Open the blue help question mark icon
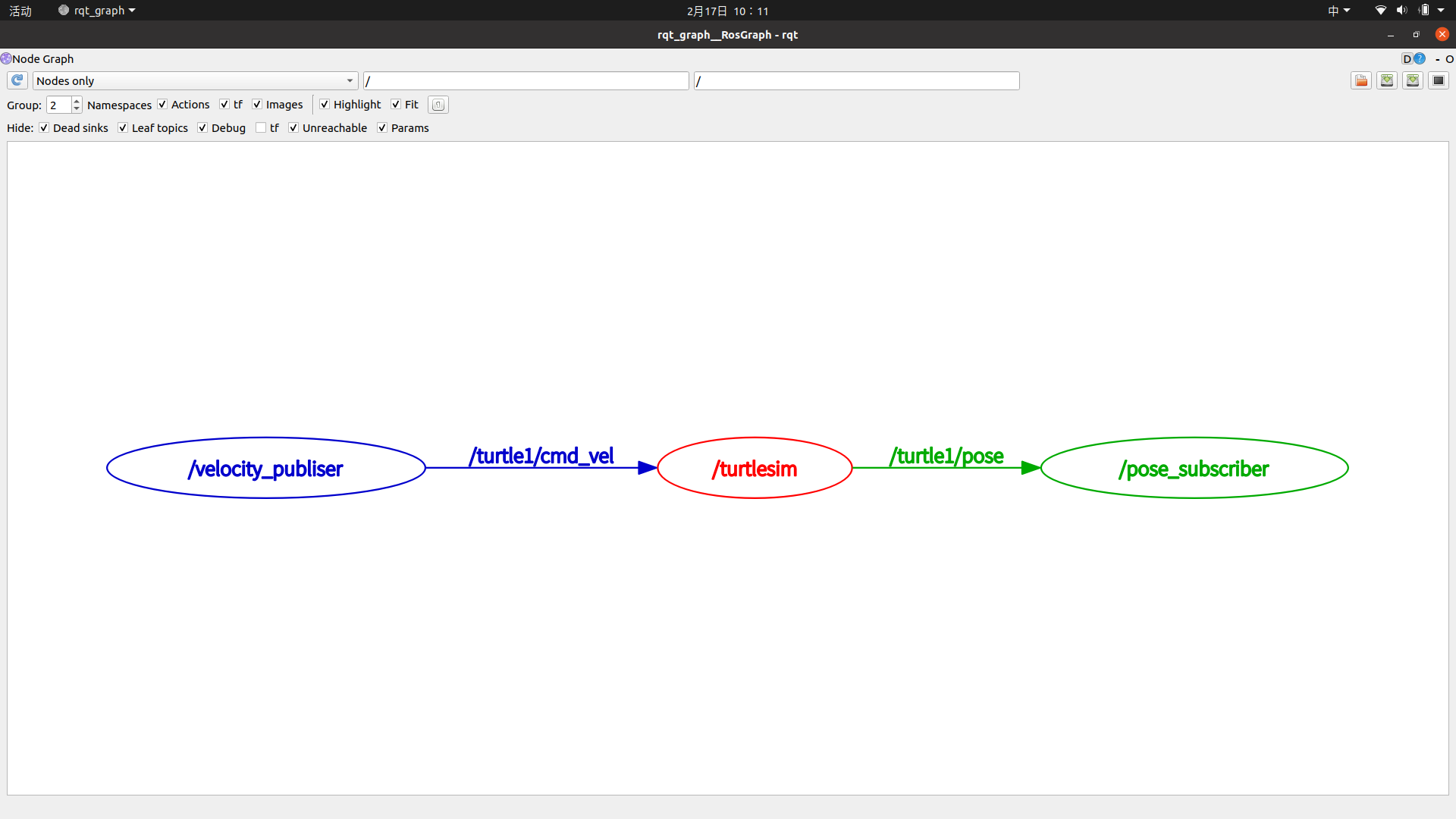 1420,58
